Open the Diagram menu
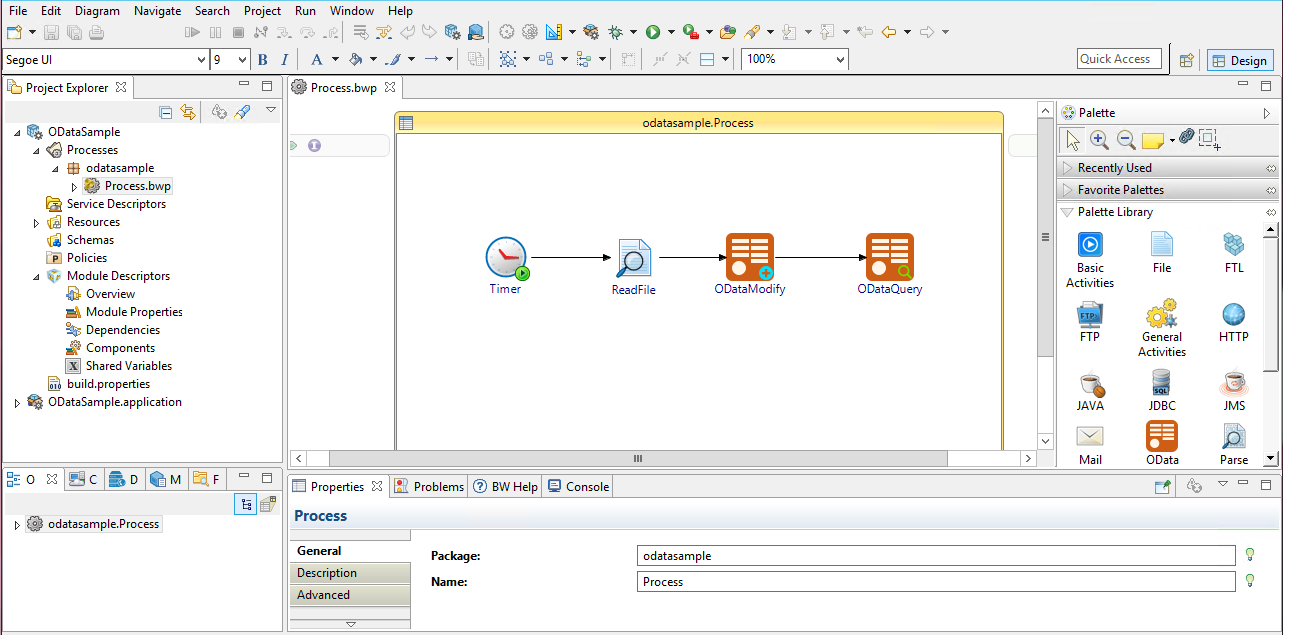 click(97, 11)
